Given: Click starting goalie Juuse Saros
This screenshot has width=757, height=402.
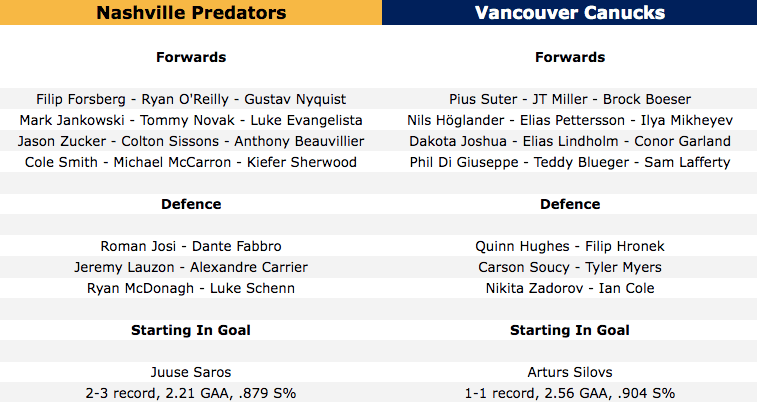Looking at the screenshot, I should click(x=190, y=372).
